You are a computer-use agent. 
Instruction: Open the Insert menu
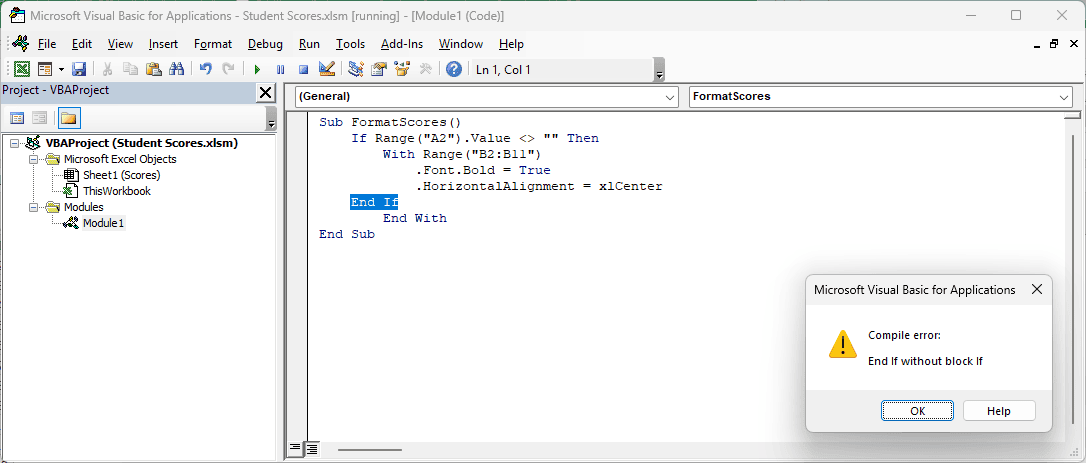163,44
